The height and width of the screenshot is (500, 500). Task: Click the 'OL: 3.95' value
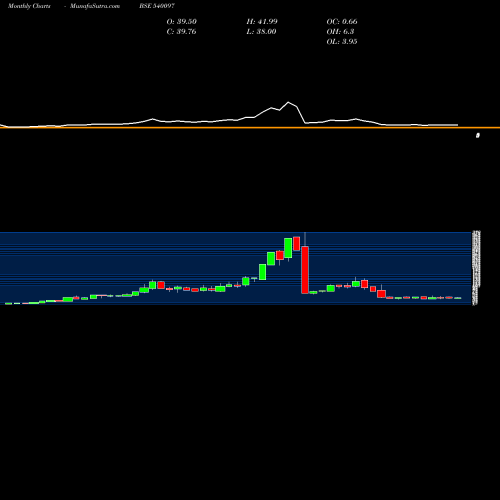tap(342, 42)
